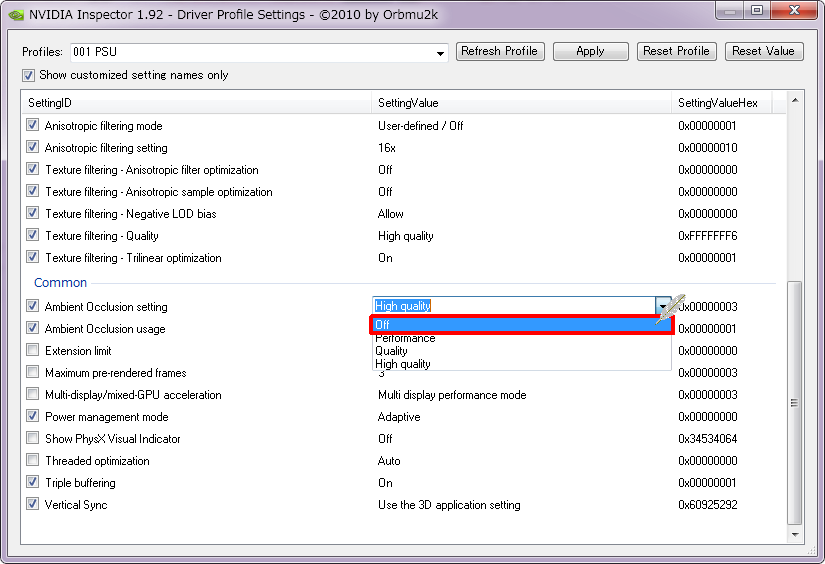
Task: Click the Refresh Profile button
Action: coord(500,52)
